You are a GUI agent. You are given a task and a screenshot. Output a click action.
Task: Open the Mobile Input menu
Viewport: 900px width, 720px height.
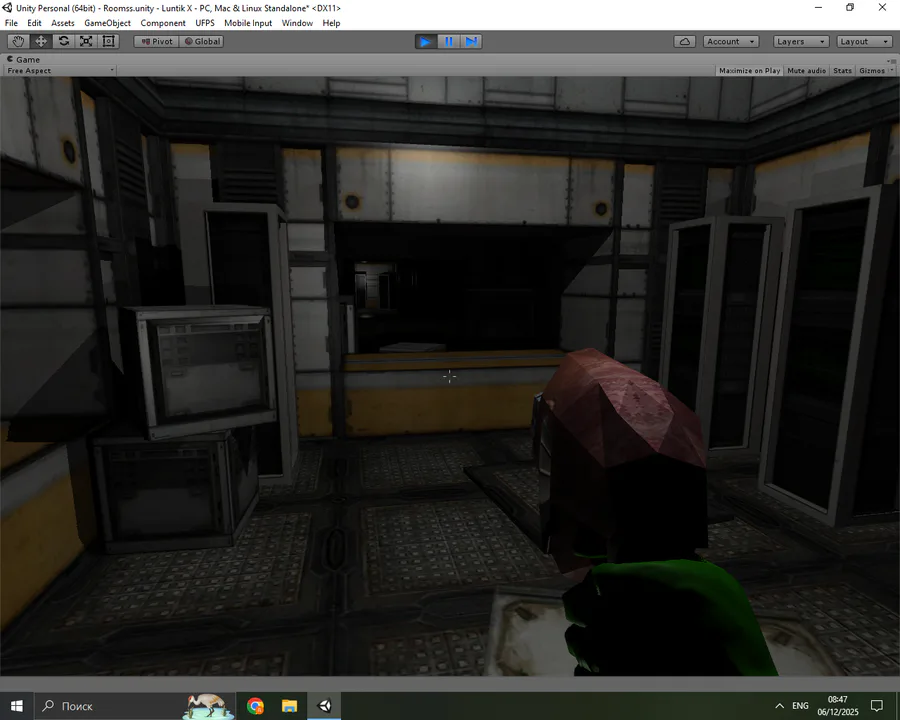tap(248, 23)
